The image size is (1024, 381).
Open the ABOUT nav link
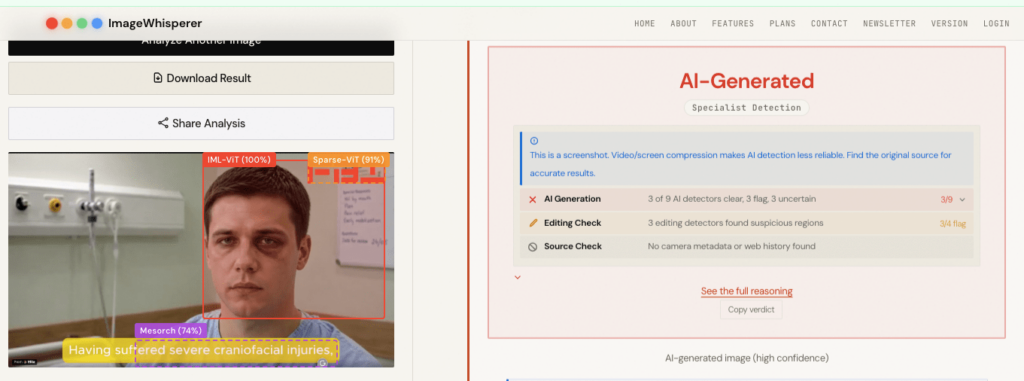tap(683, 24)
